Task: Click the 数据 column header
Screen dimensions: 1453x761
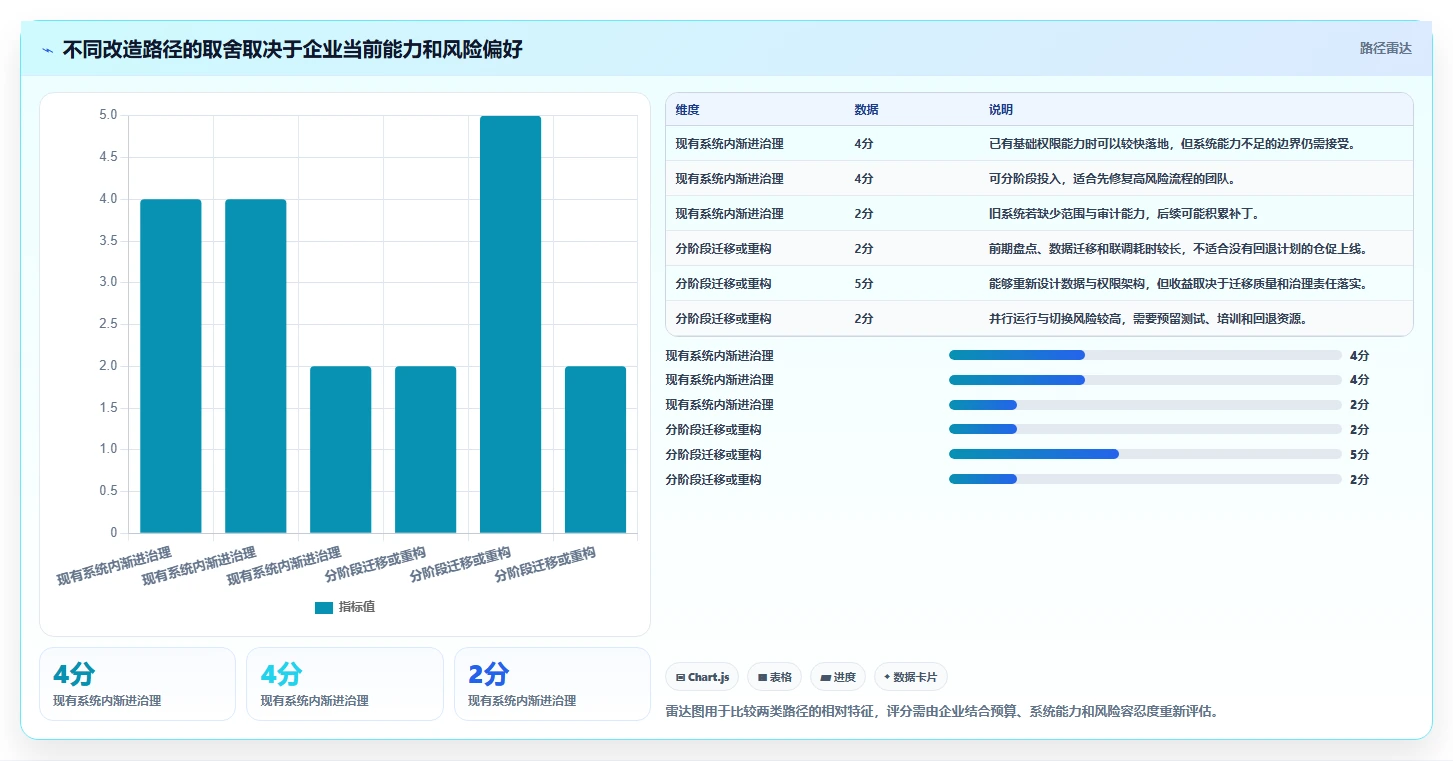Action: 866,110
